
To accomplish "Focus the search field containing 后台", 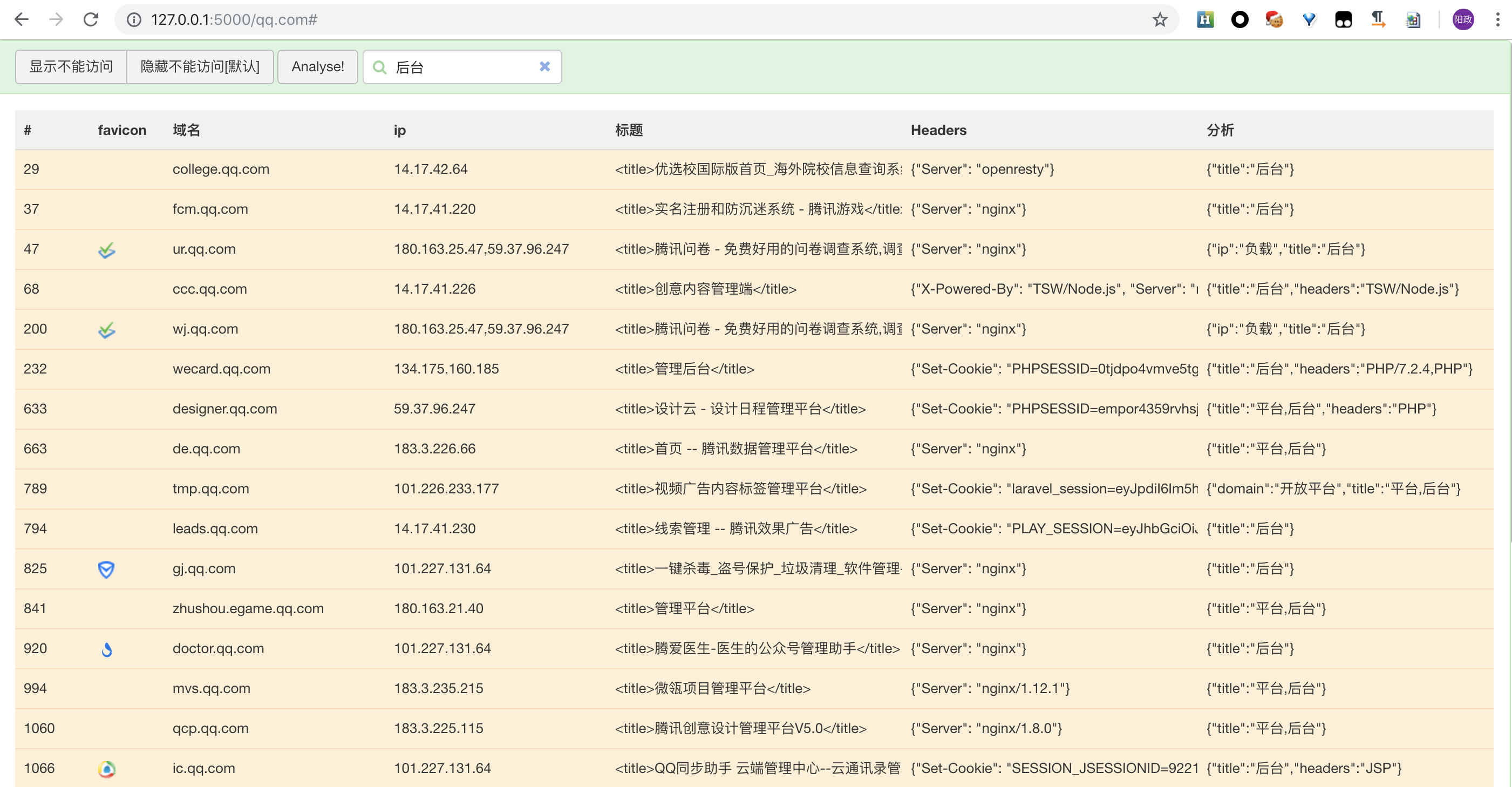I will pos(462,67).
